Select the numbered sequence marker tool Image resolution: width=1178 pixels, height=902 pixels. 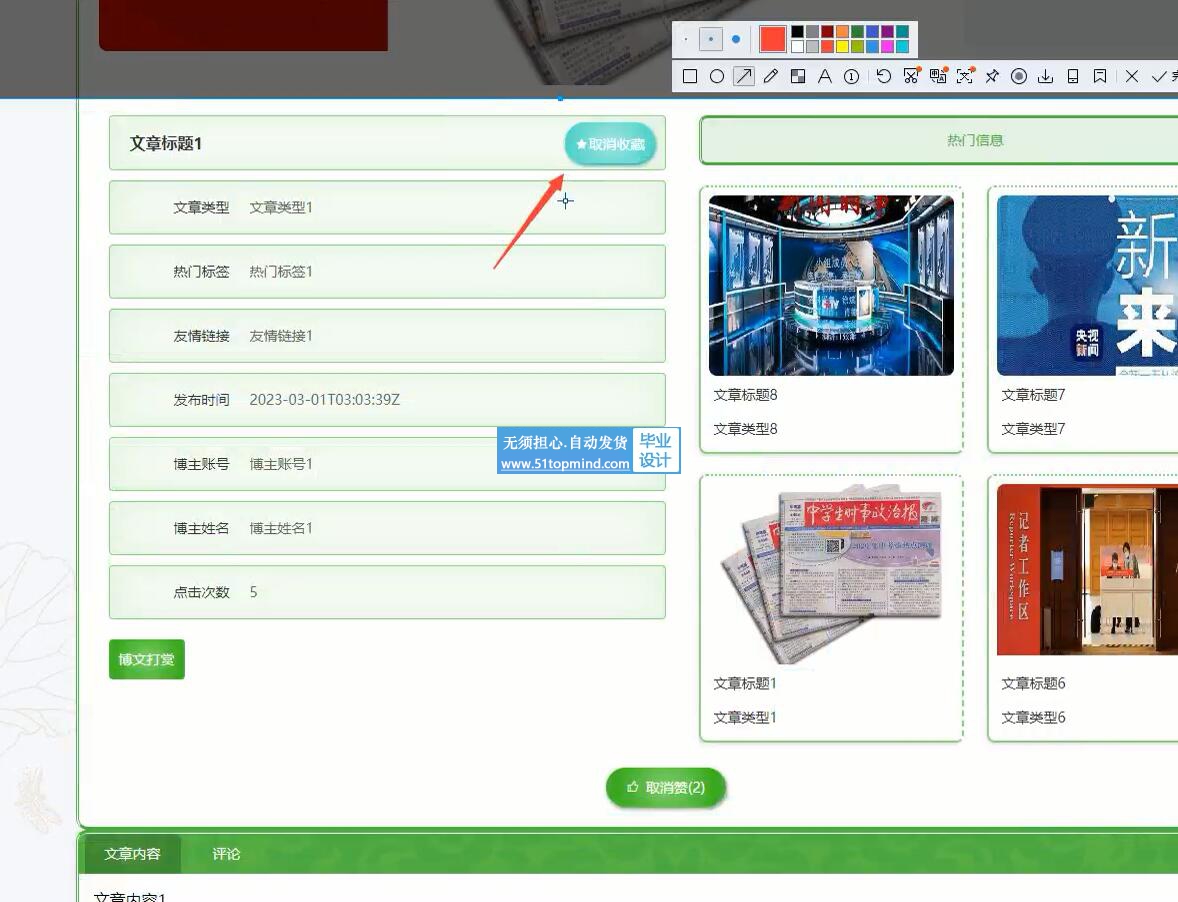tap(851, 77)
